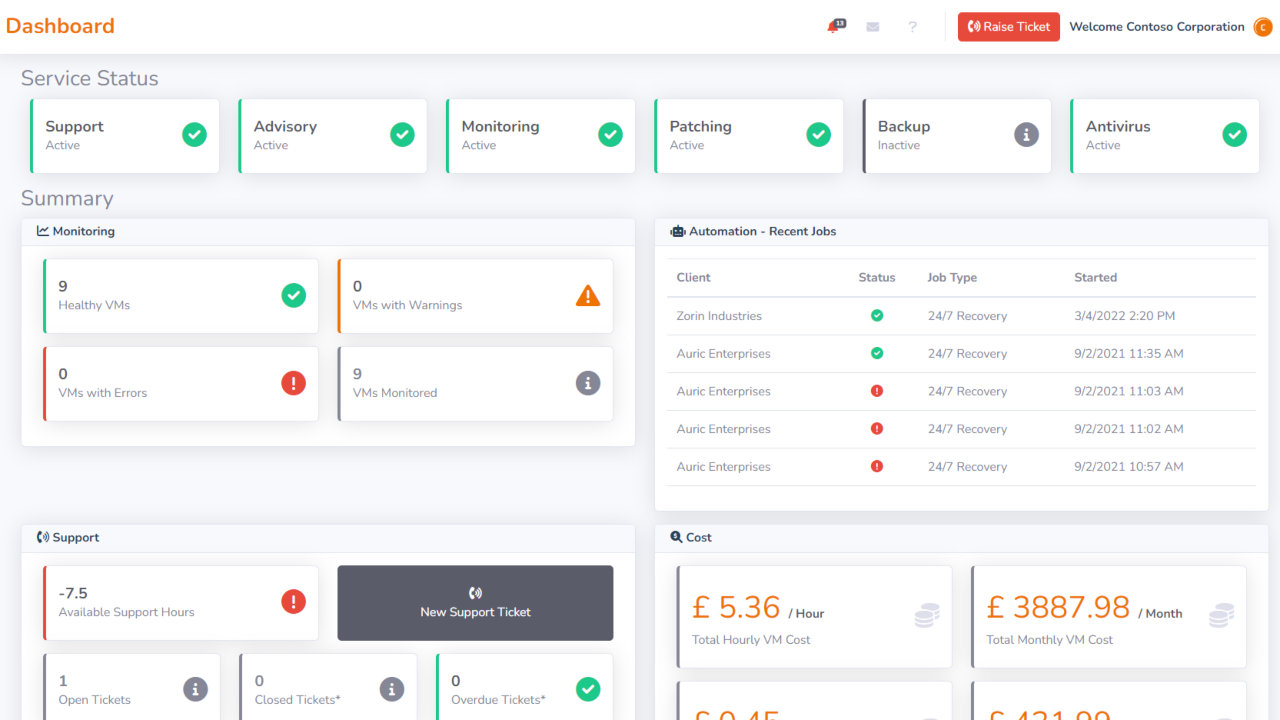Open the messages envelope icon
1280x720 pixels.
point(873,27)
